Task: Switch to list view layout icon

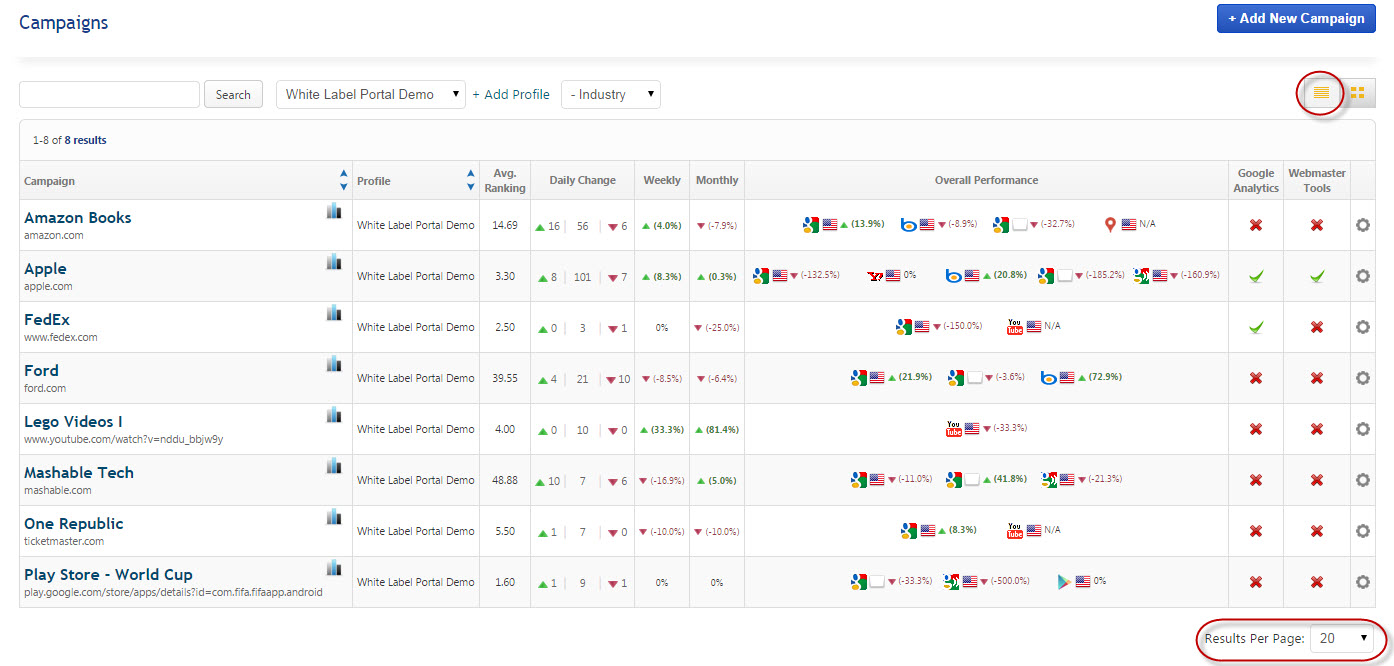Action: click(x=1321, y=93)
